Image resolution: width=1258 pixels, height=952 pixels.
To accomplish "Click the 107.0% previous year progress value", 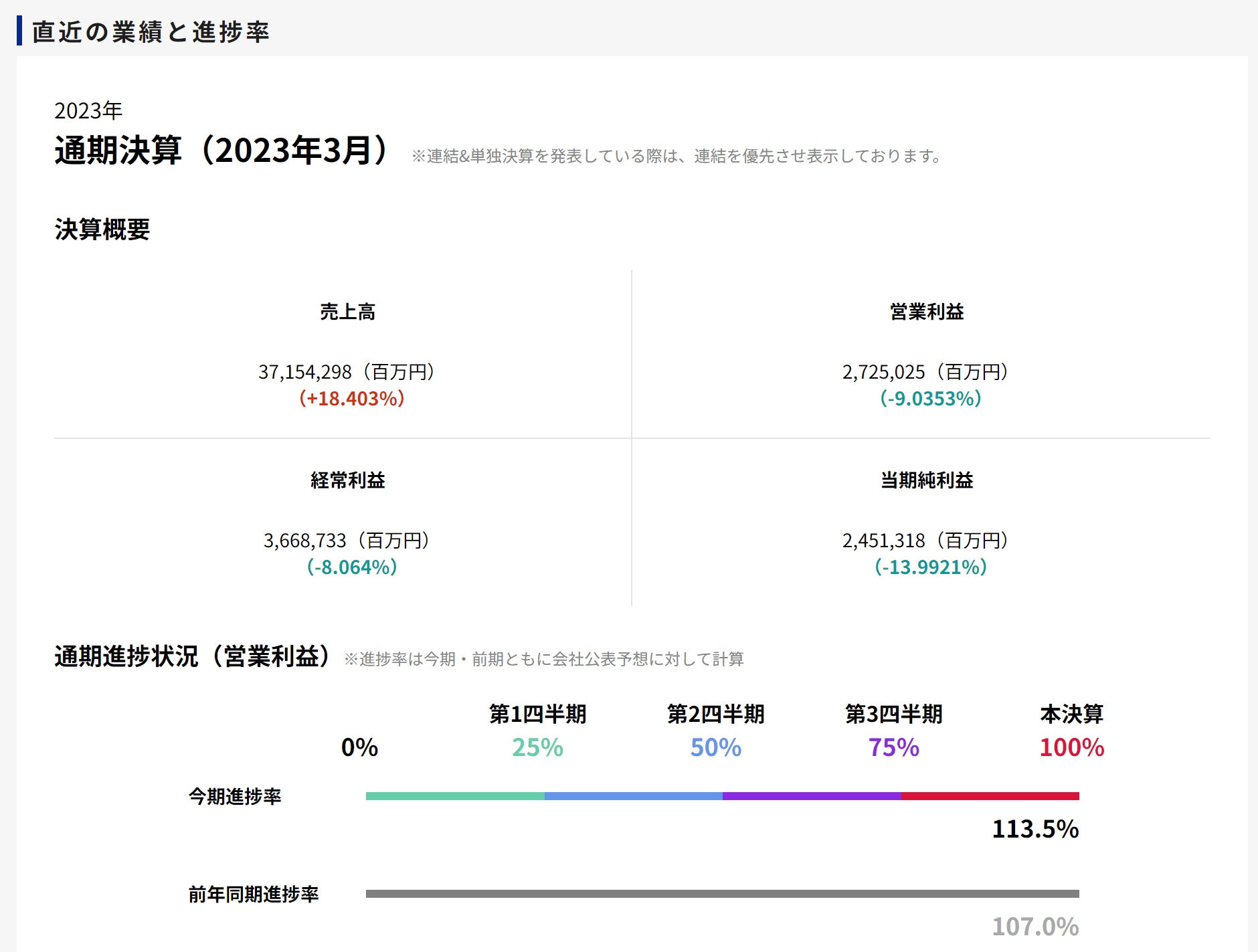I will [x=1035, y=927].
